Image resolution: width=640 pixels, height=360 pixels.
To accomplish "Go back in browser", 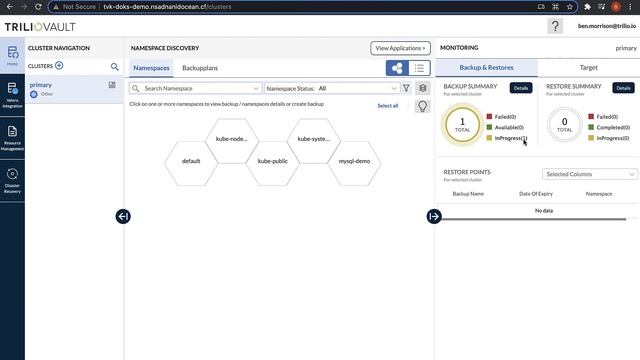I will 9,7.
